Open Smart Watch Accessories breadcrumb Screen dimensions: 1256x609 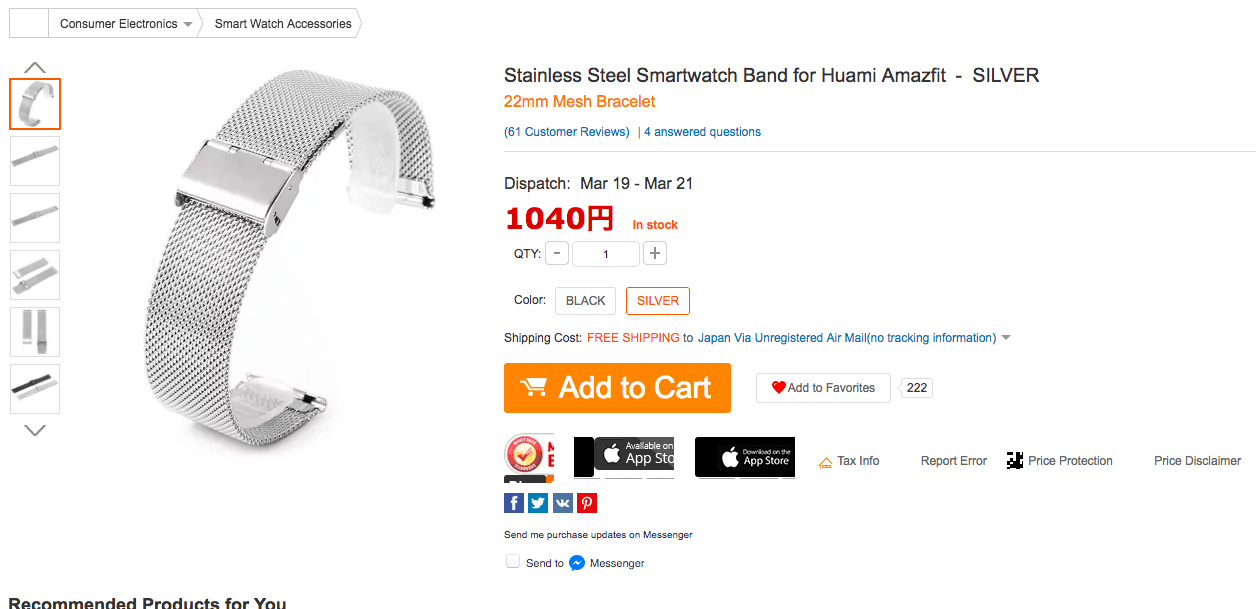(283, 24)
